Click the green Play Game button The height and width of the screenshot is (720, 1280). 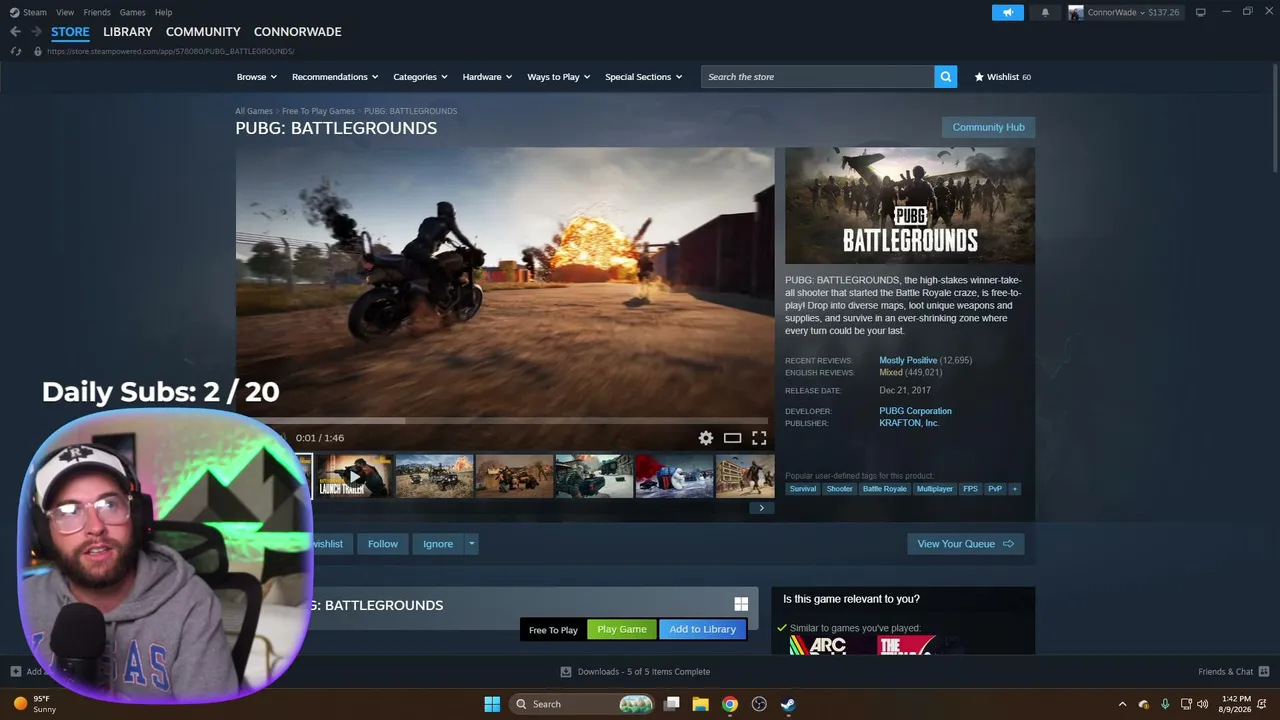pos(622,629)
